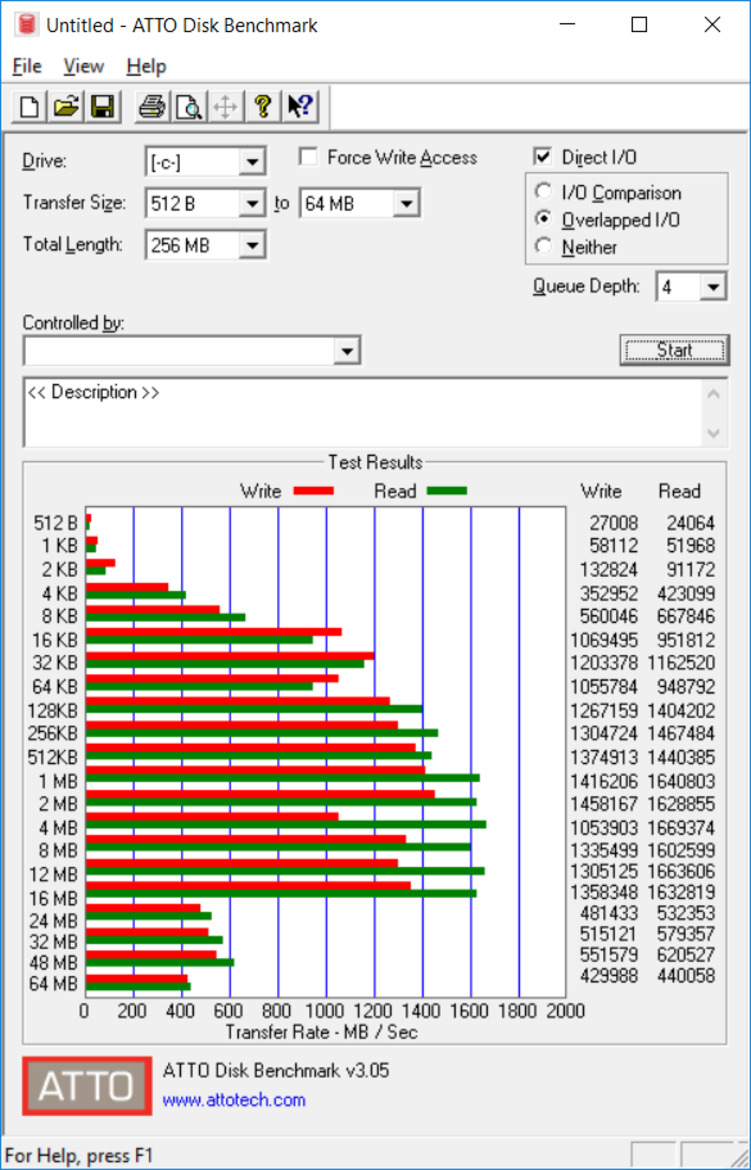Close the ATTO Disk Benchmark window

click(712, 25)
